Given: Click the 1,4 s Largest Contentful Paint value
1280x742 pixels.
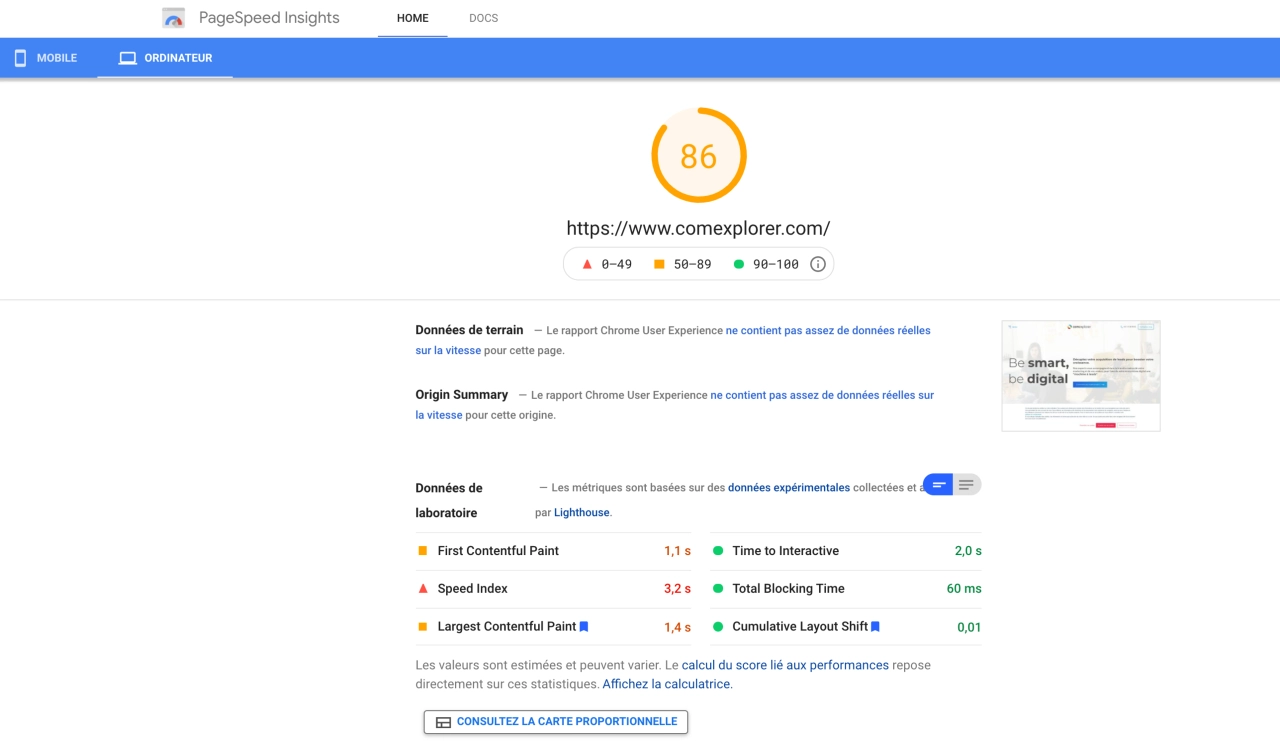Looking at the screenshot, I should (677, 627).
